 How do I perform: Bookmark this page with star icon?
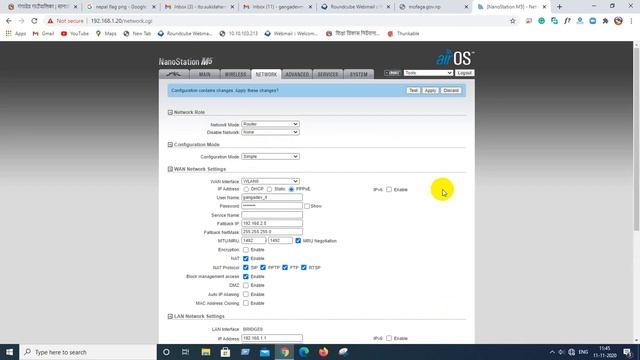pos(513,21)
